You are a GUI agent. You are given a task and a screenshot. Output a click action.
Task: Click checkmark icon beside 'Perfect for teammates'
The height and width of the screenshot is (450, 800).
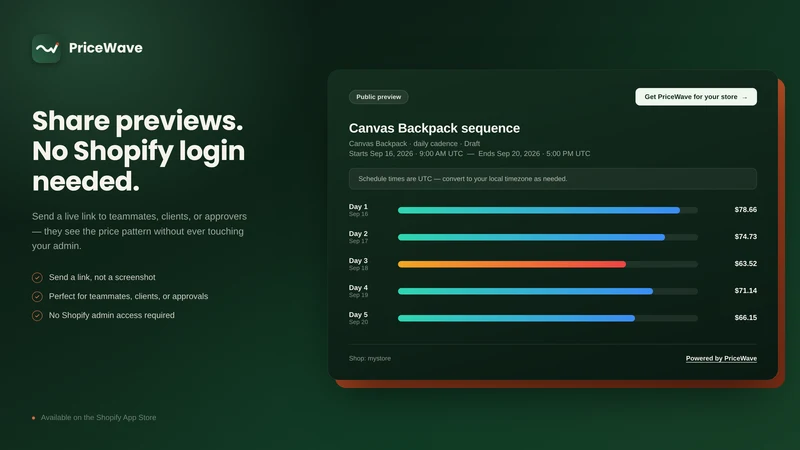37,296
